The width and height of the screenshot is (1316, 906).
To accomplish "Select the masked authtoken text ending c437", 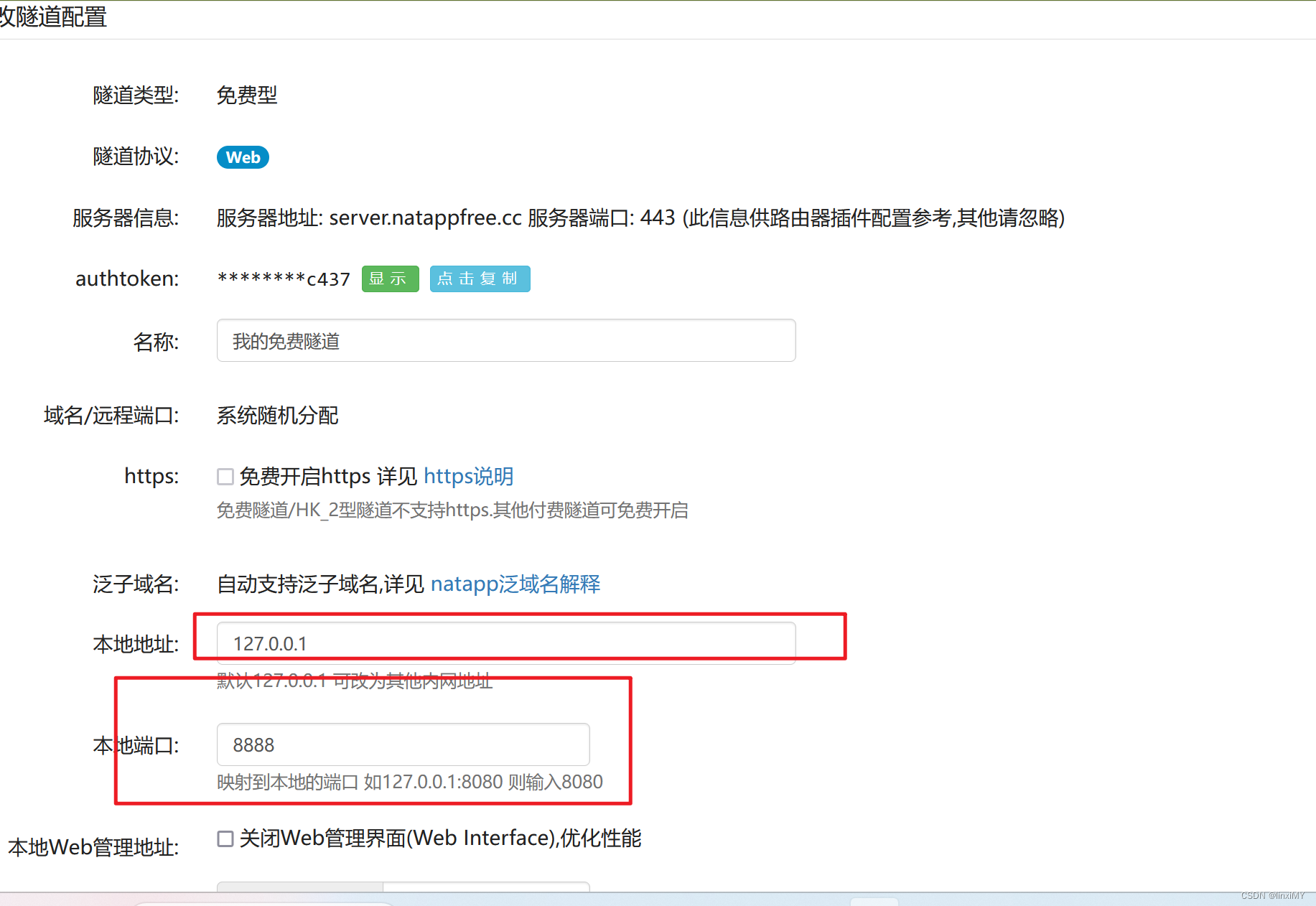I will pyautogui.click(x=284, y=279).
